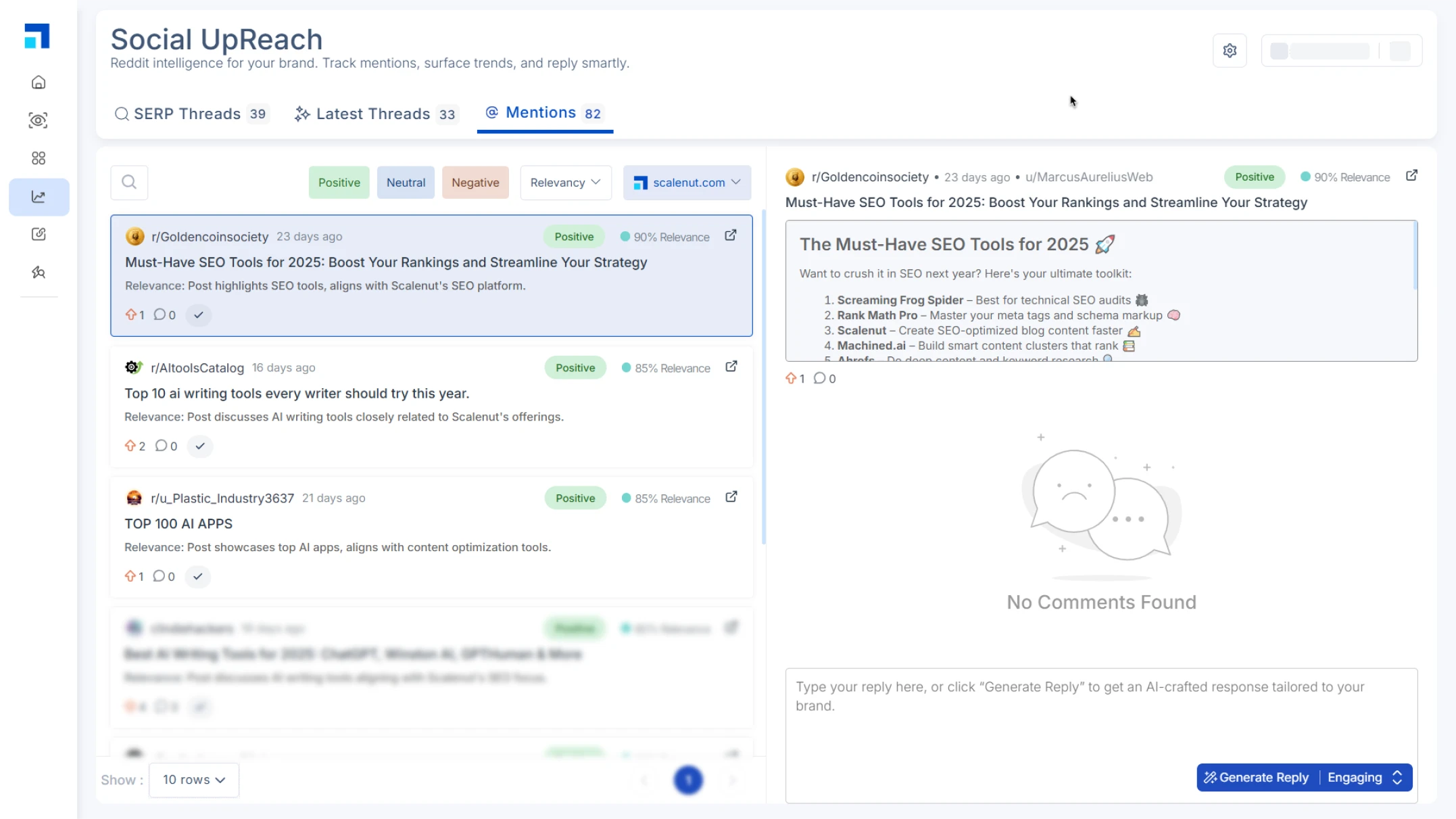
Task: Toggle the Neutral sentiment filter
Action: click(406, 183)
